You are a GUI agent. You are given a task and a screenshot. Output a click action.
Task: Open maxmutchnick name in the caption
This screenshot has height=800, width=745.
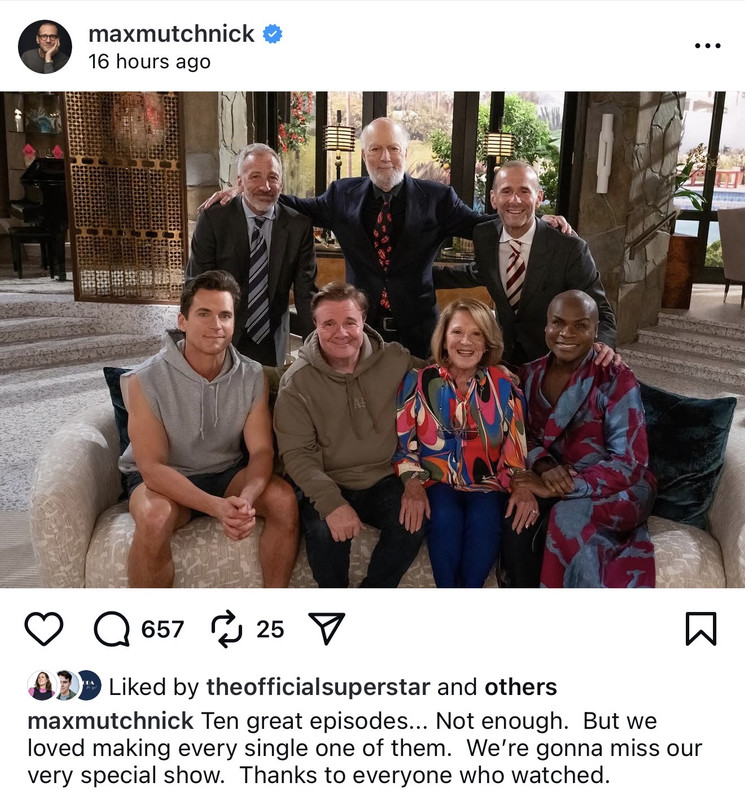tap(110, 721)
